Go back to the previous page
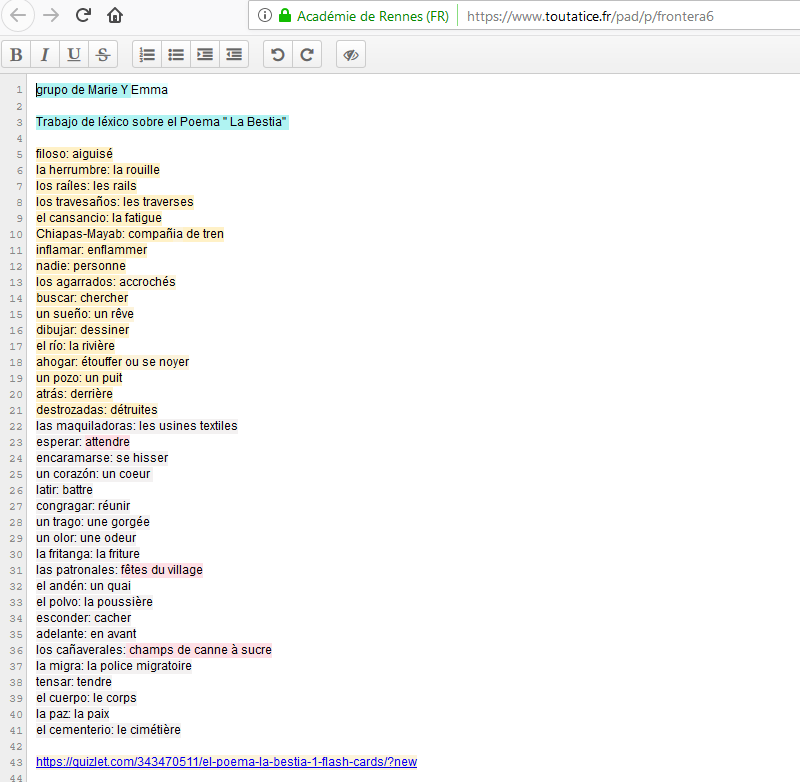 pos(18,15)
